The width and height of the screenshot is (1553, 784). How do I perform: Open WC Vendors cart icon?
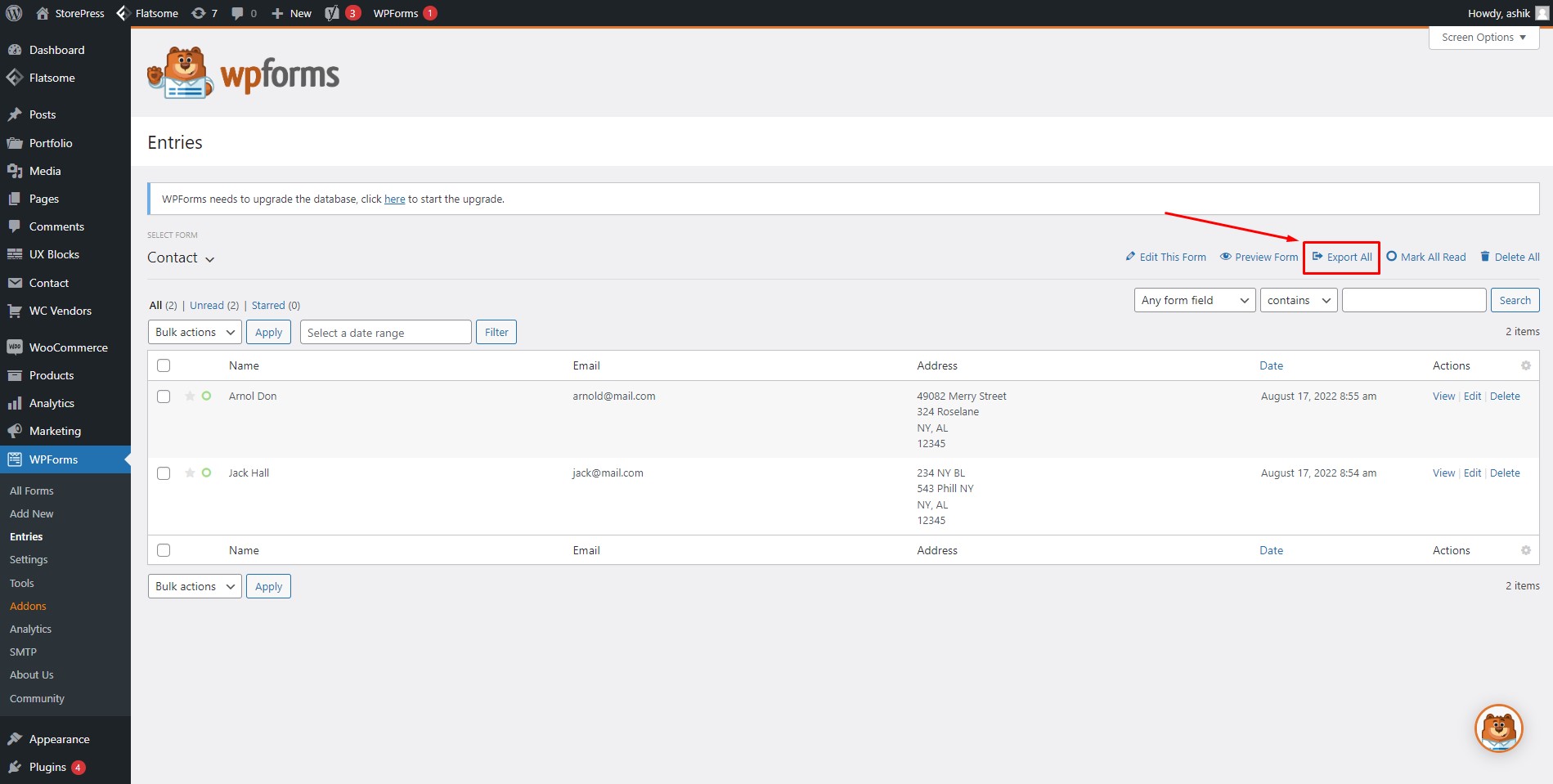click(15, 311)
